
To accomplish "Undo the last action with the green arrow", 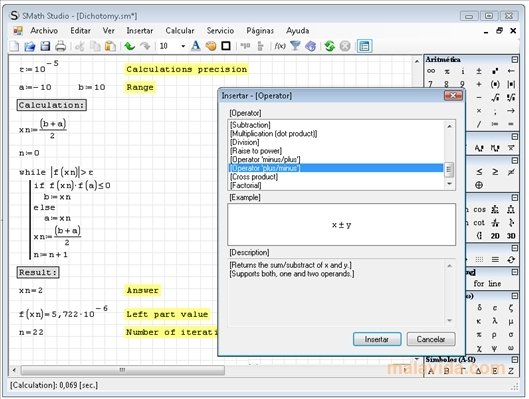I will (x=130, y=46).
